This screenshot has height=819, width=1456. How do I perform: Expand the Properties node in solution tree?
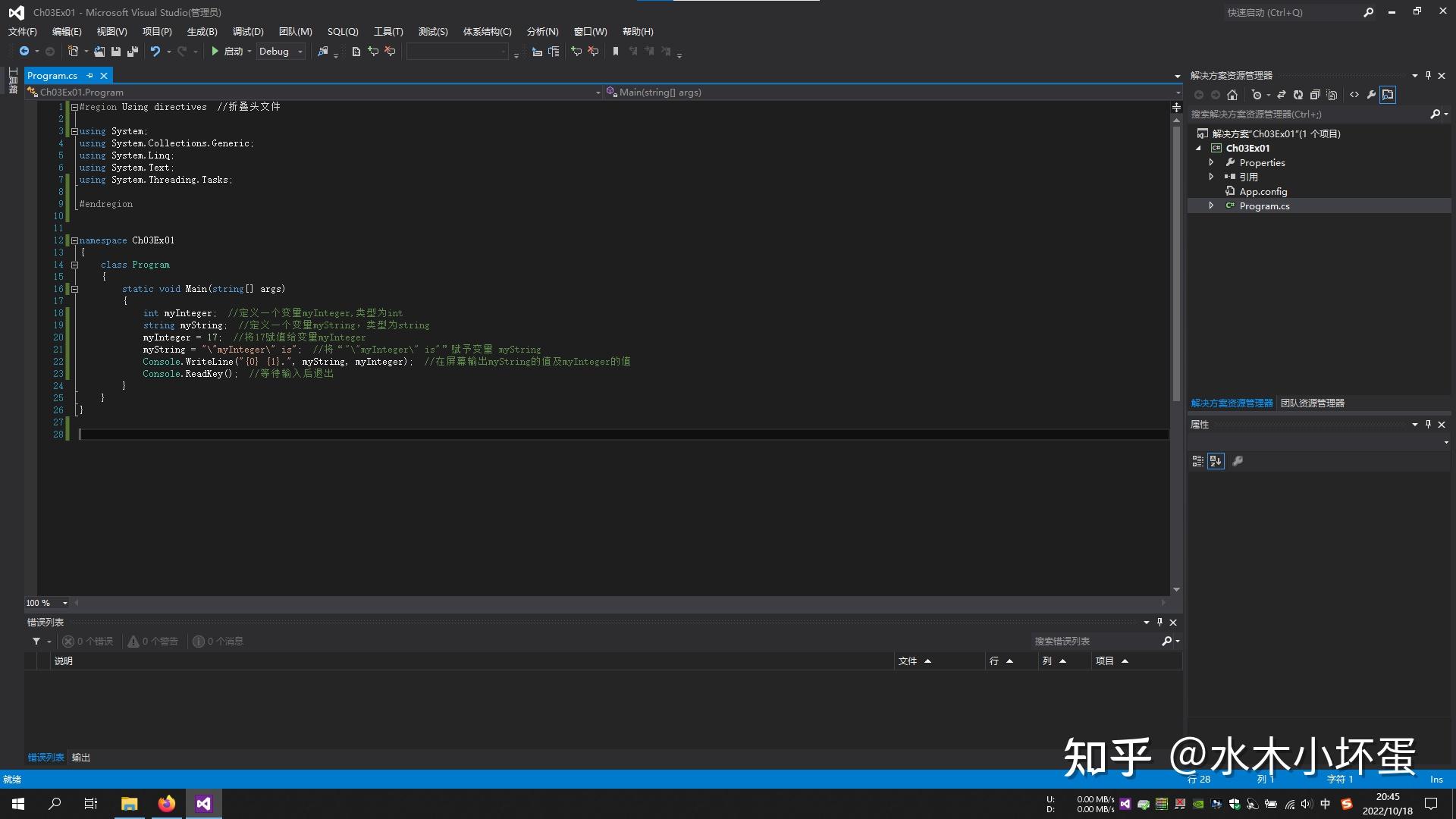click(1211, 162)
